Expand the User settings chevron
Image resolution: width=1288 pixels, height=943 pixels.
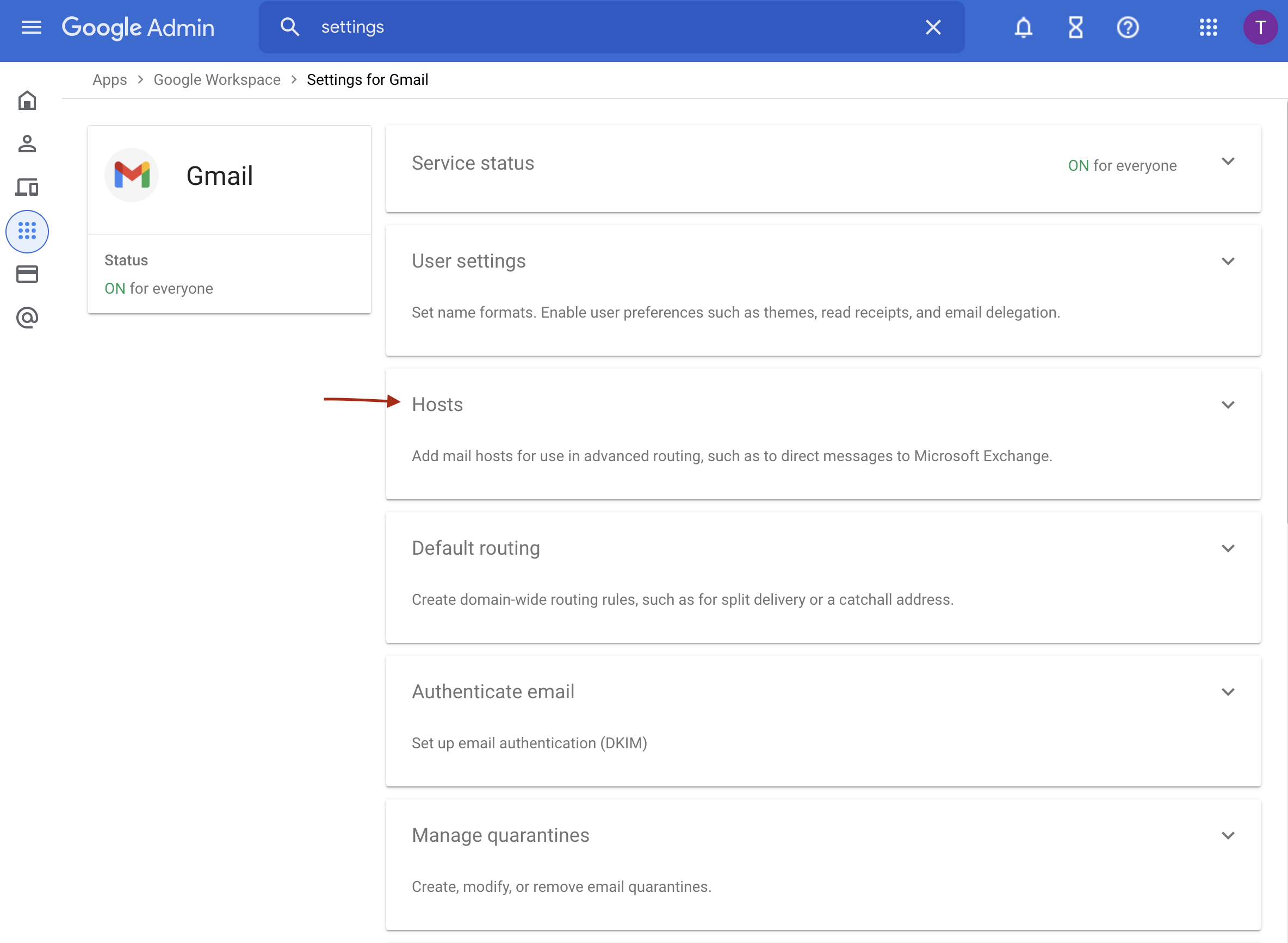[x=1228, y=261]
